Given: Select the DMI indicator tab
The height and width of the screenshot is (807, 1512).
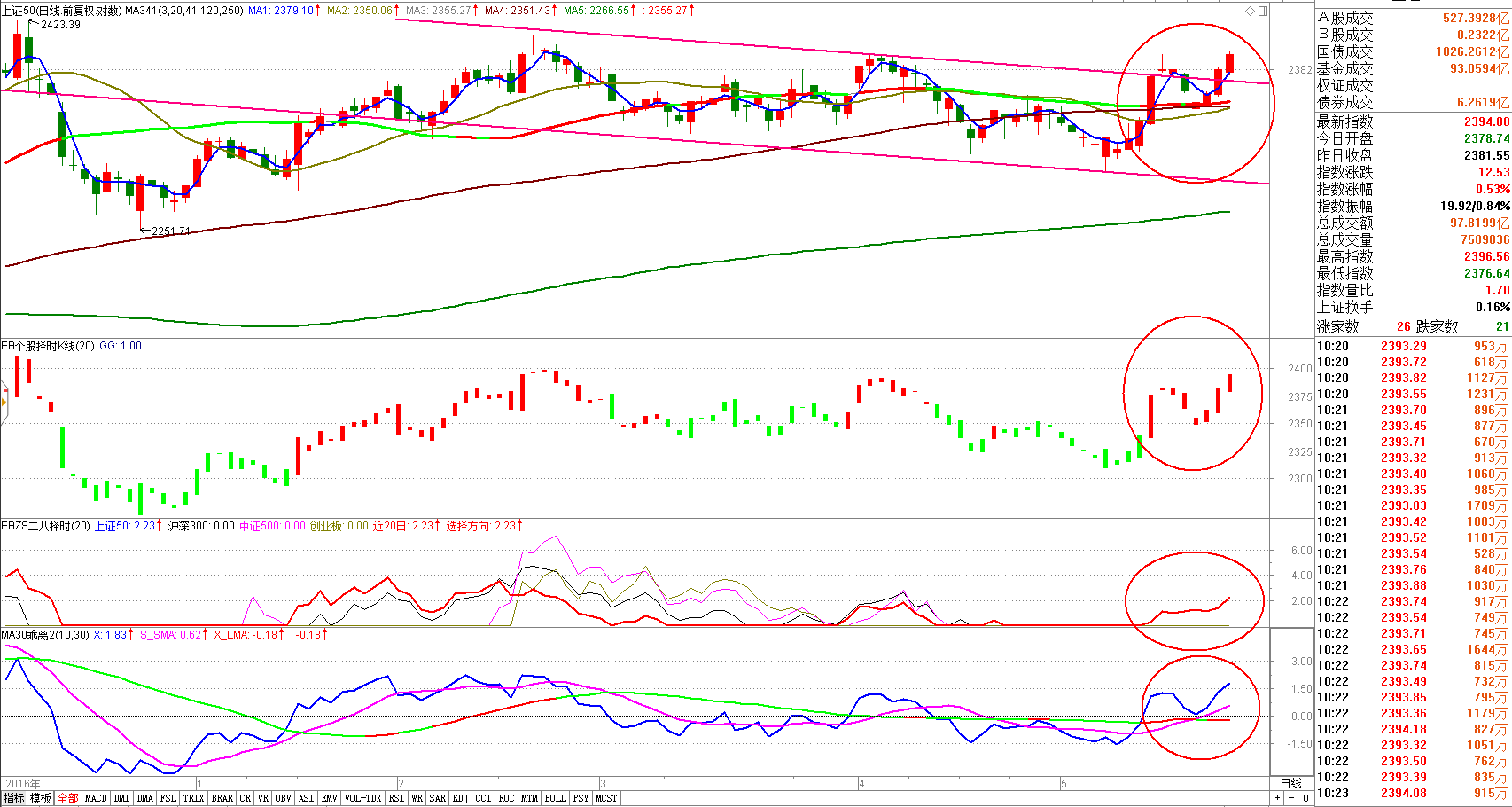Looking at the screenshot, I should click(122, 798).
